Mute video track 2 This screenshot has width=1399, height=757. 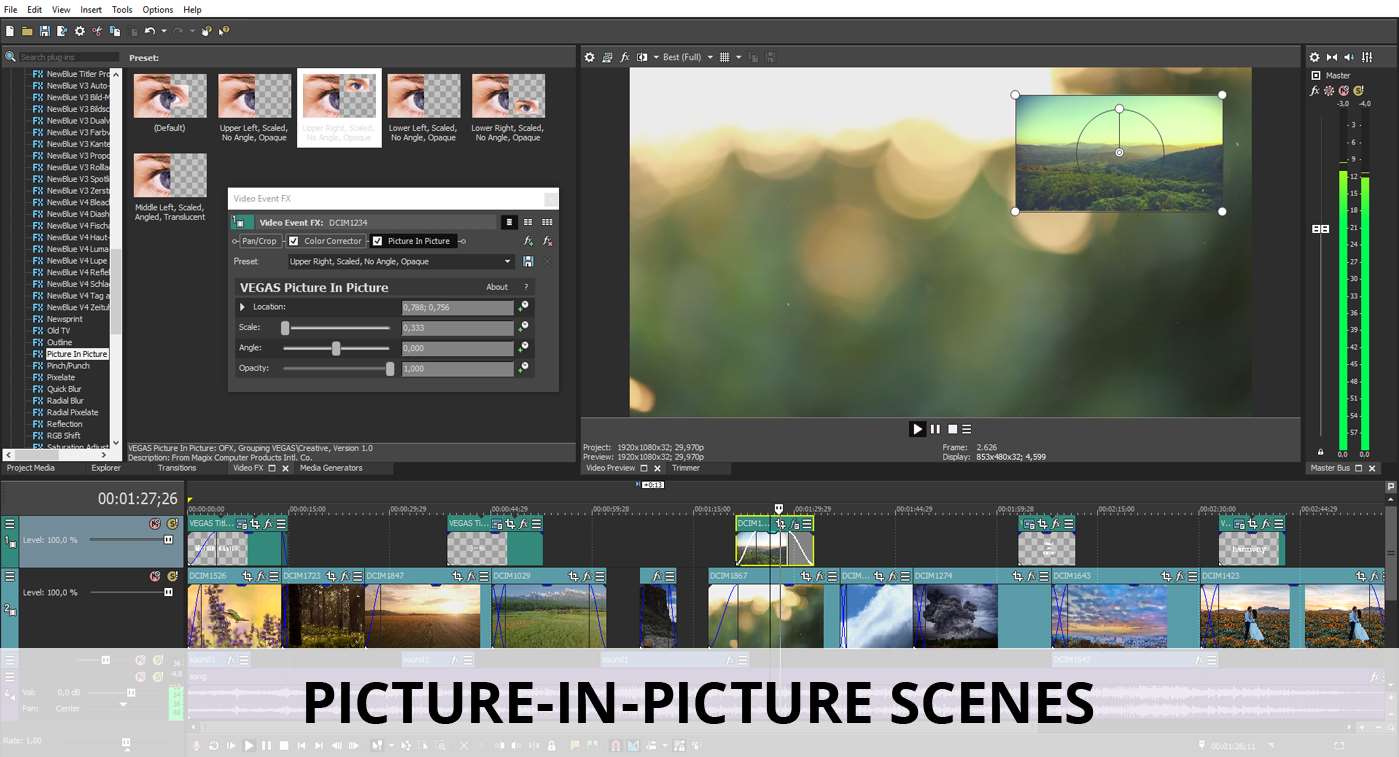(155, 576)
